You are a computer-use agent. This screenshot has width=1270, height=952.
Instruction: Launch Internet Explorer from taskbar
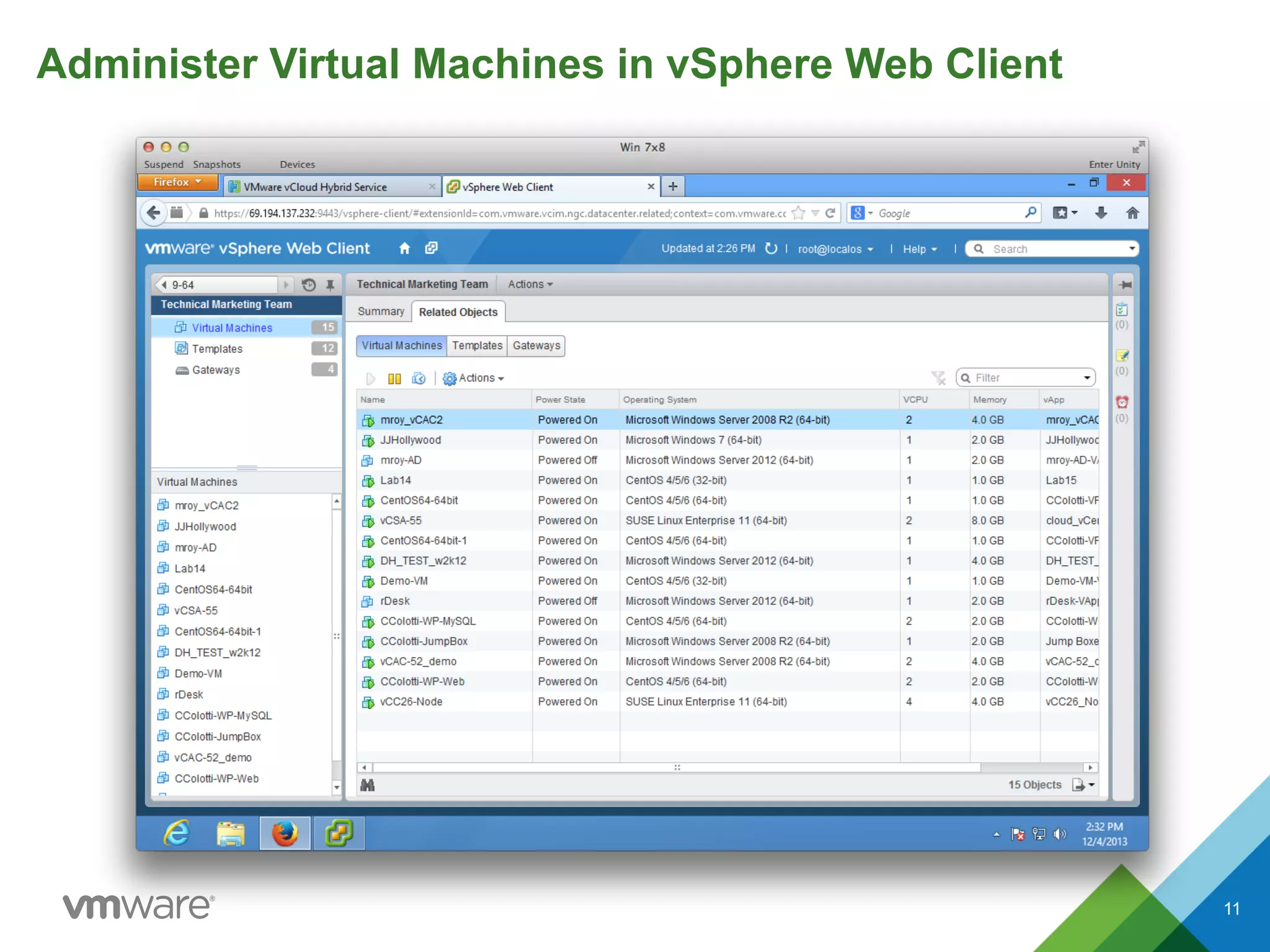pyautogui.click(x=177, y=833)
